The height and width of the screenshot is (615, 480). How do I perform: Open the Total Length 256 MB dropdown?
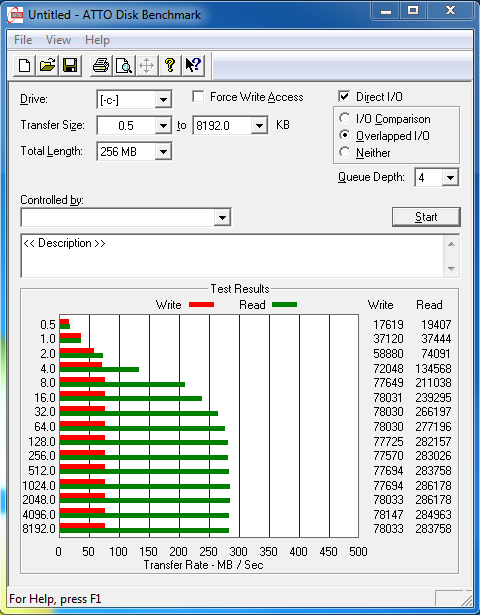pyautogui.click(x=163, y=151)
